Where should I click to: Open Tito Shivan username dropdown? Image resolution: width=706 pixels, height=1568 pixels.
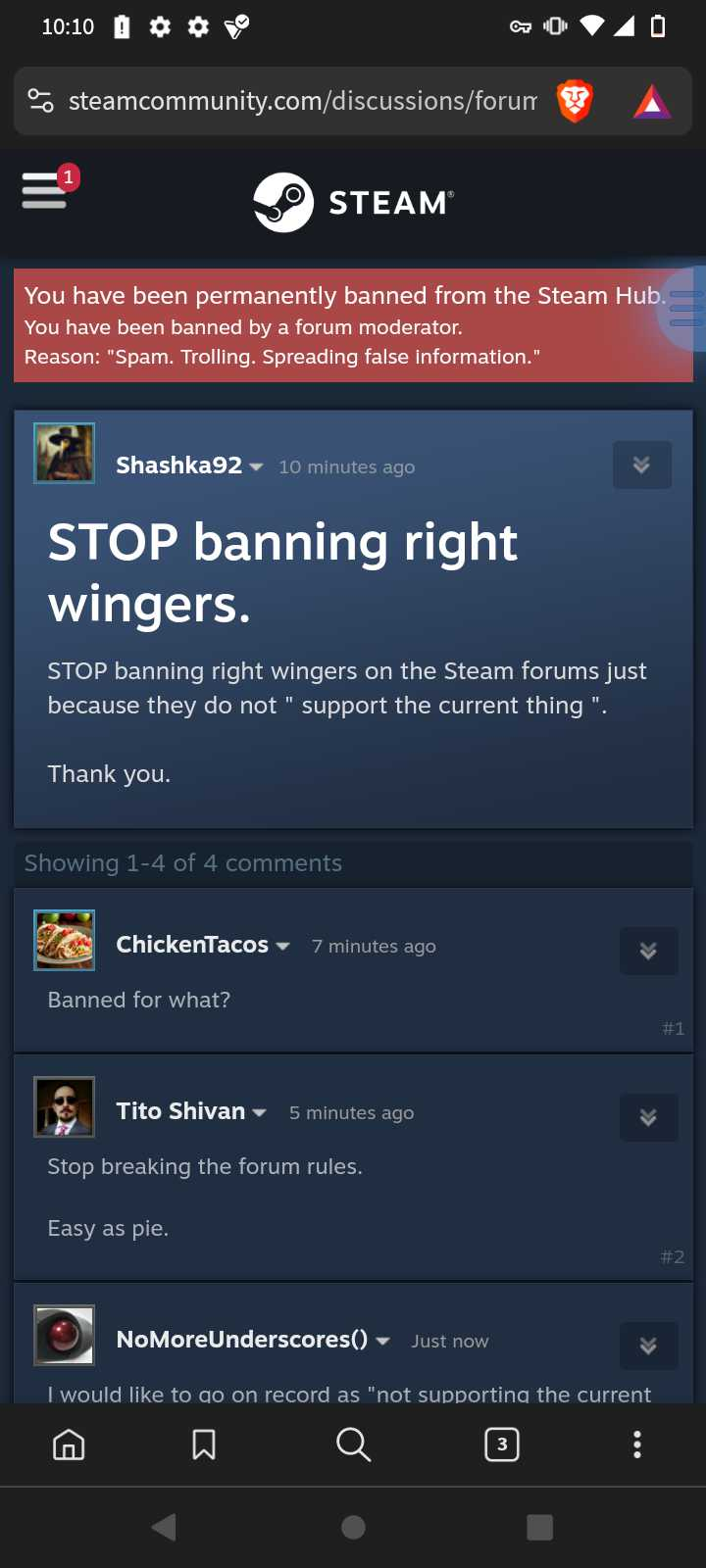pyautogui.click(x=259, y=1113)
